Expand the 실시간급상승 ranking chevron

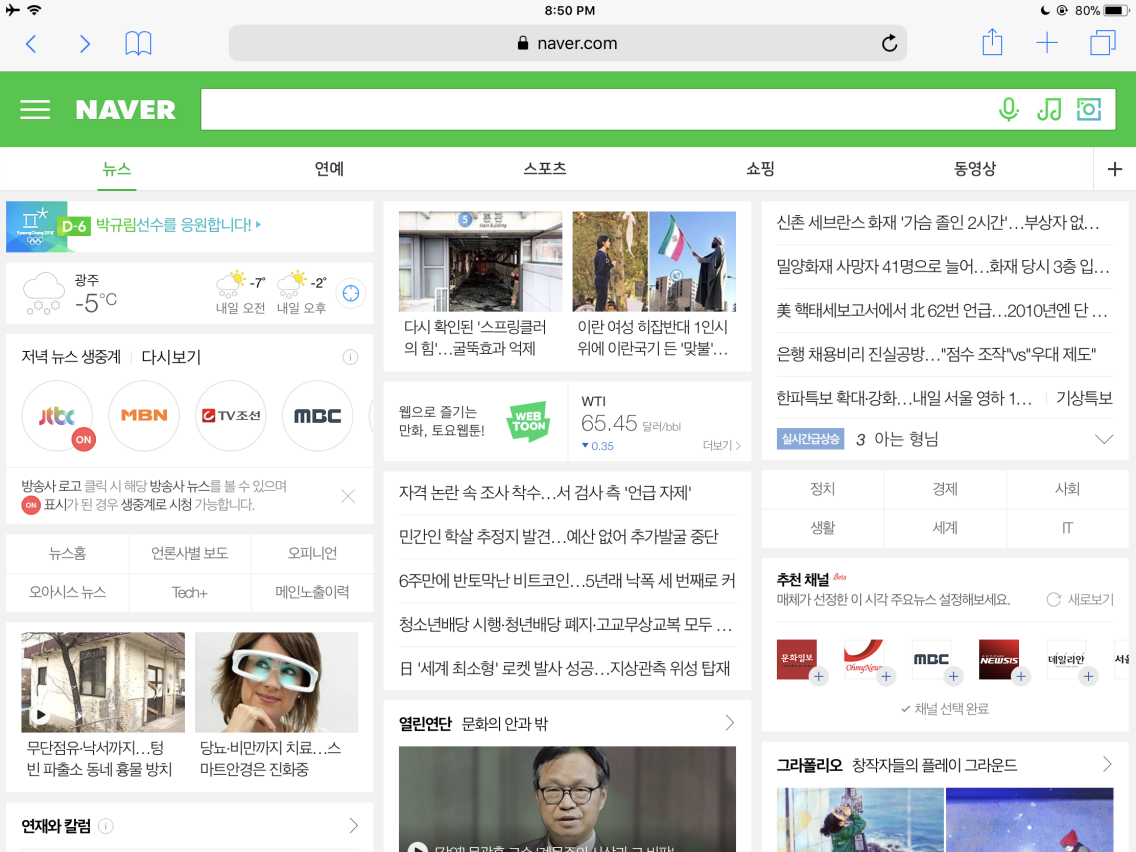[x=1104, y=439]
